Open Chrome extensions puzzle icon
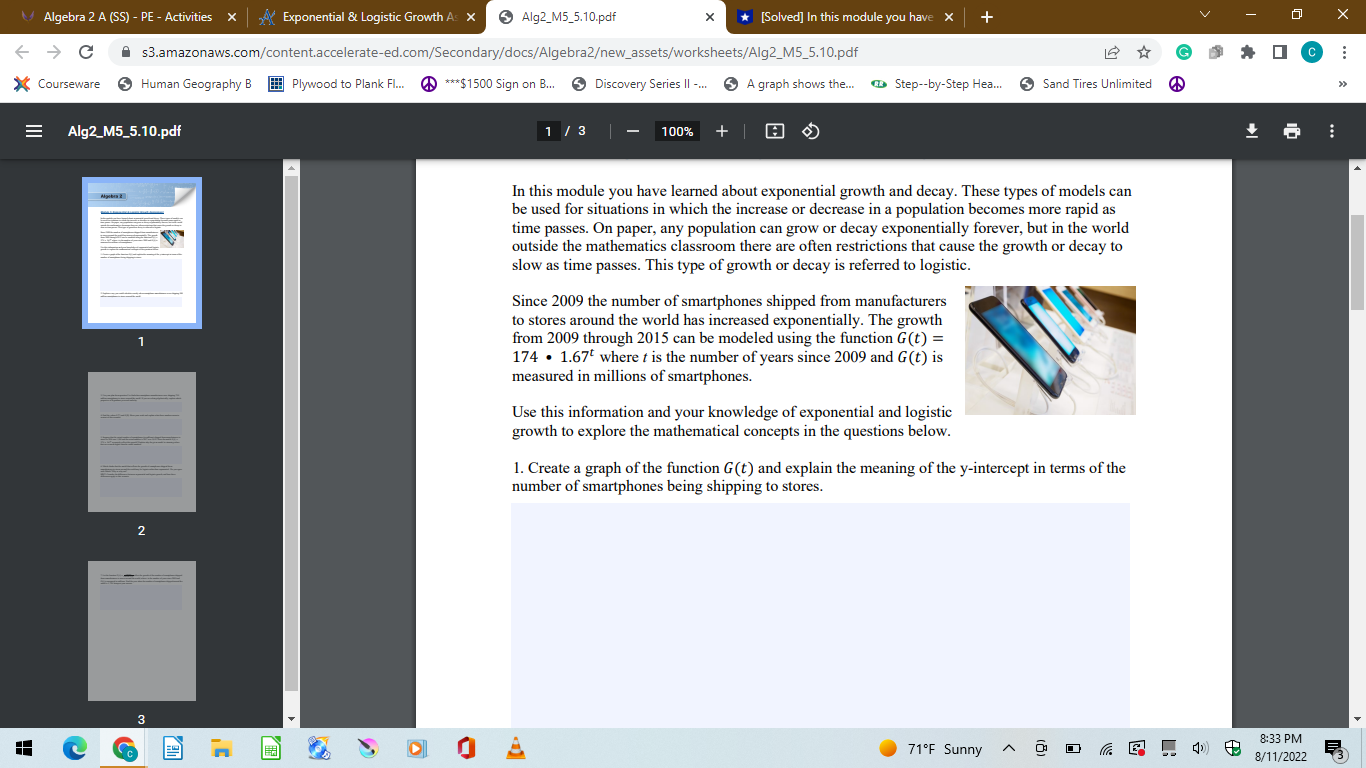The image size is (1366, 768). [x=1248, y=52]
